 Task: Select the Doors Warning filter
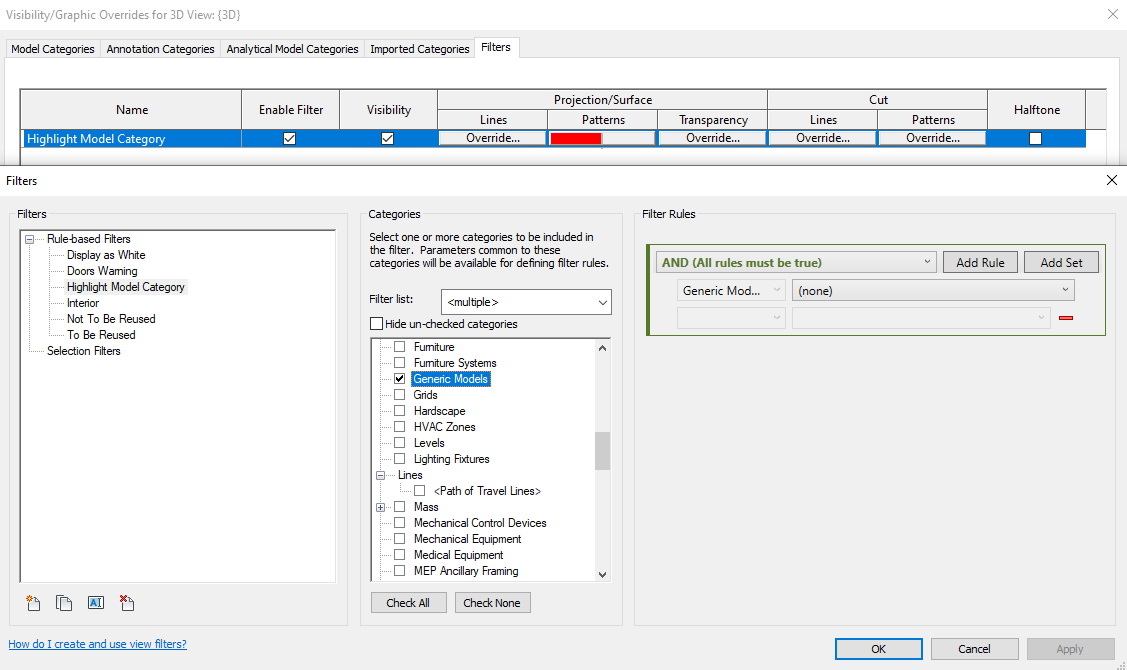point(101,270)
